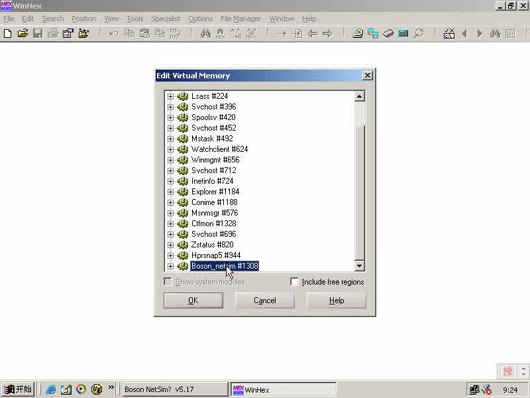
Task: Click the network tray icon
Action: click(x=474, y=390)
